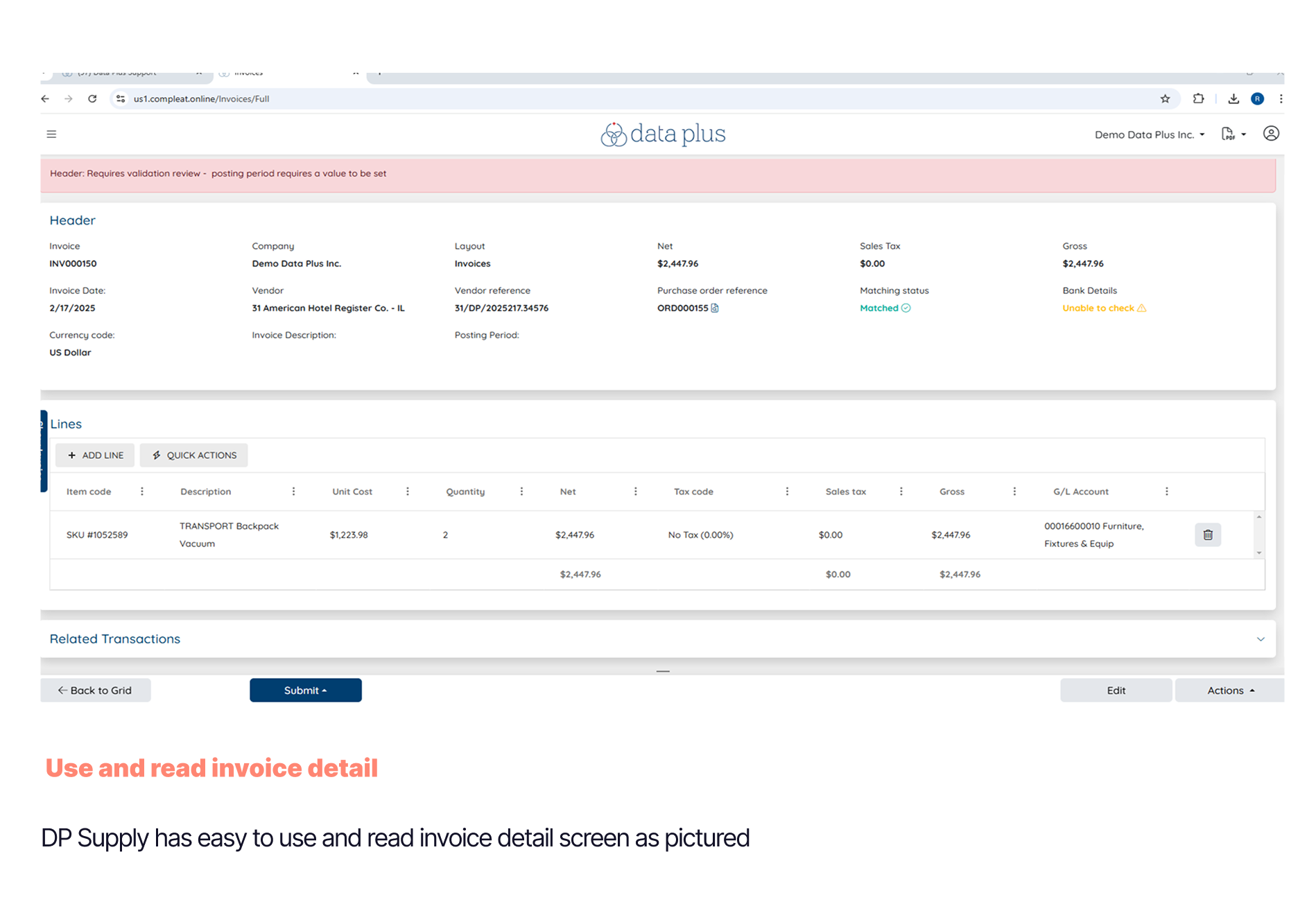1316x913 pixels.
Task: Click Back to Grid button
Action: click(x=95, y=690)
